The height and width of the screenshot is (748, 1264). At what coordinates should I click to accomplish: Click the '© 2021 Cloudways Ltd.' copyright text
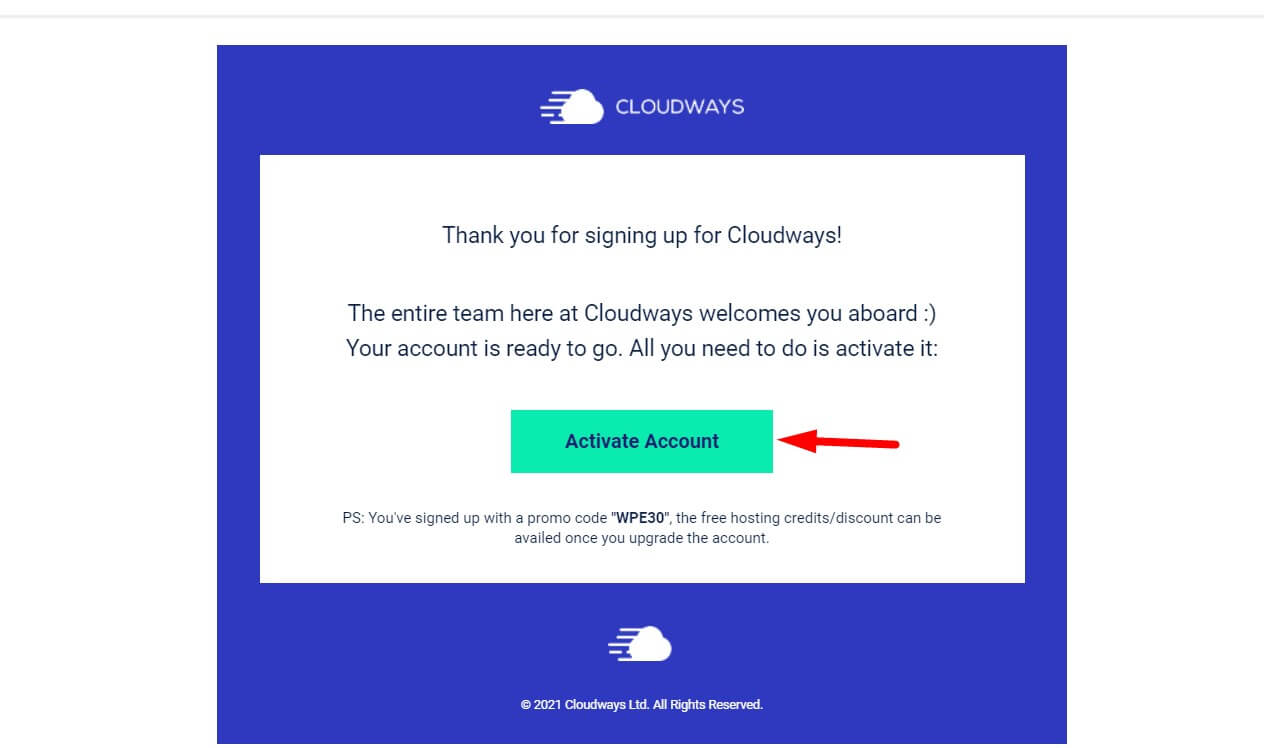[584, 705]
